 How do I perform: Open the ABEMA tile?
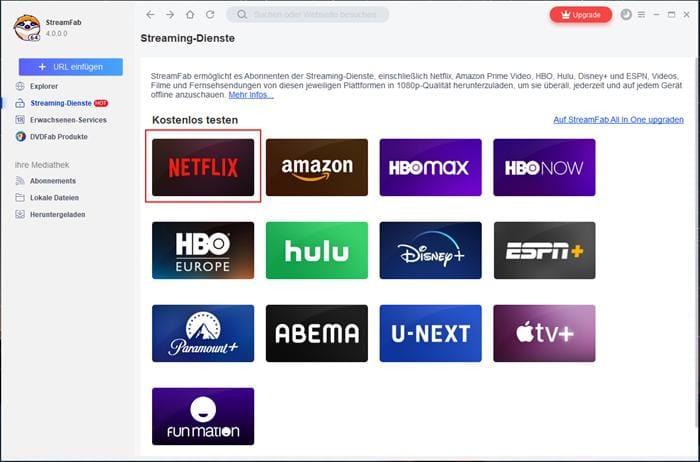(x=317, y=333)
